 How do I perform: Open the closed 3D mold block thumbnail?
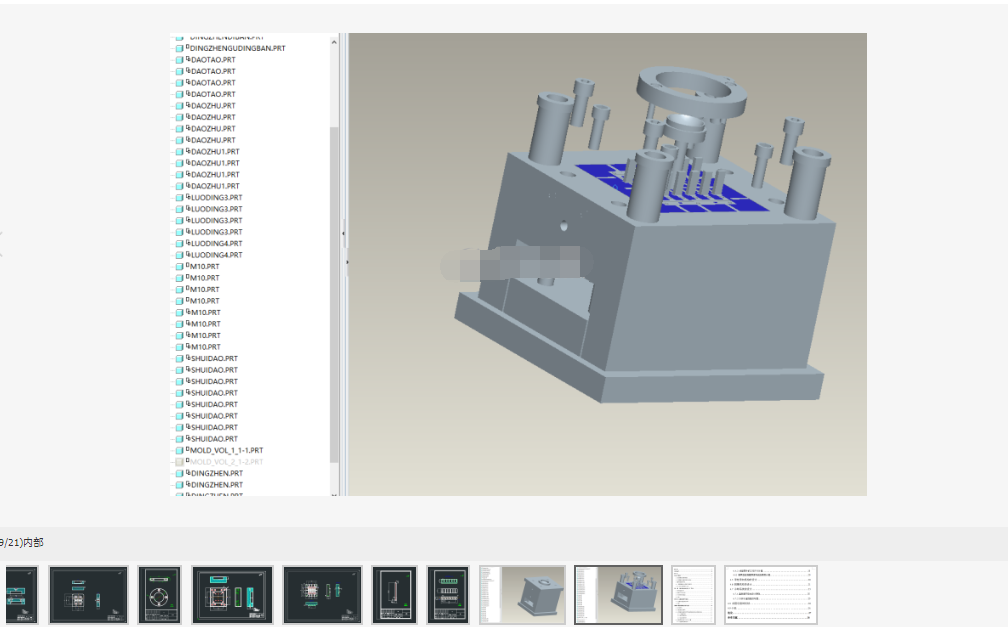pyautogui.click(x=523, y=595)
